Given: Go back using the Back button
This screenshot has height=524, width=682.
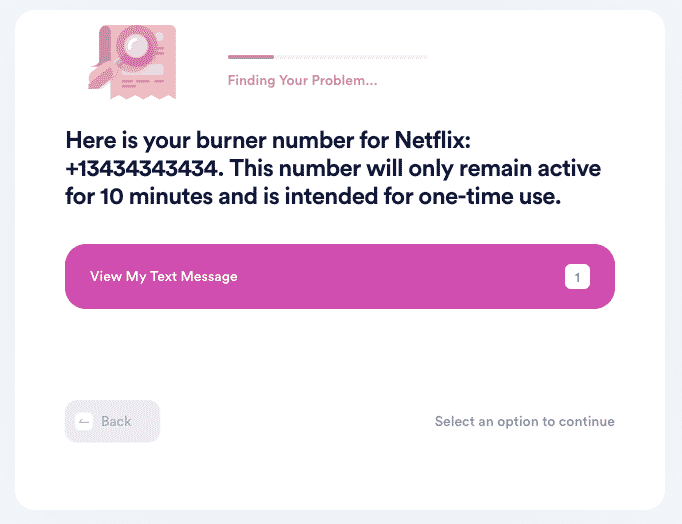Looking at the screenshot, I should [x=113, y=421].
